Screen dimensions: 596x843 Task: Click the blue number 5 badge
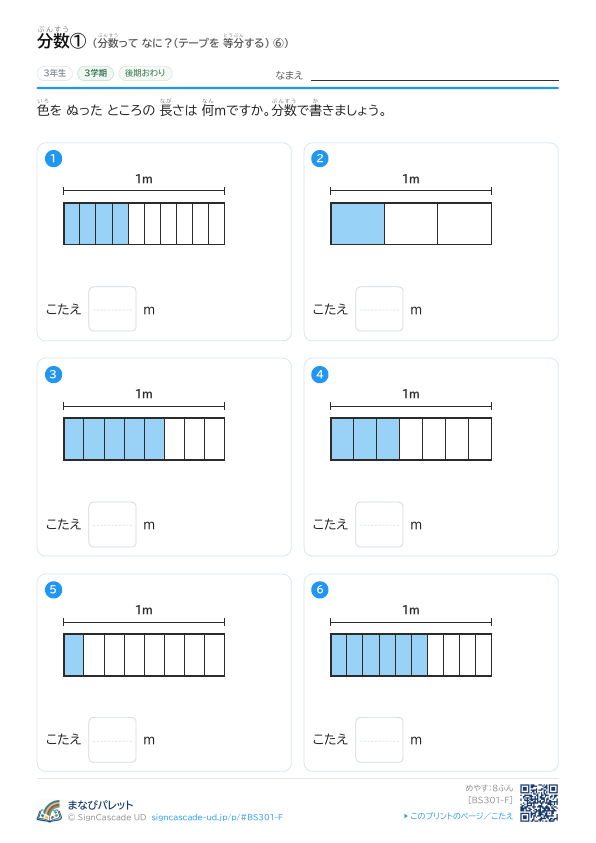[53, 589]
